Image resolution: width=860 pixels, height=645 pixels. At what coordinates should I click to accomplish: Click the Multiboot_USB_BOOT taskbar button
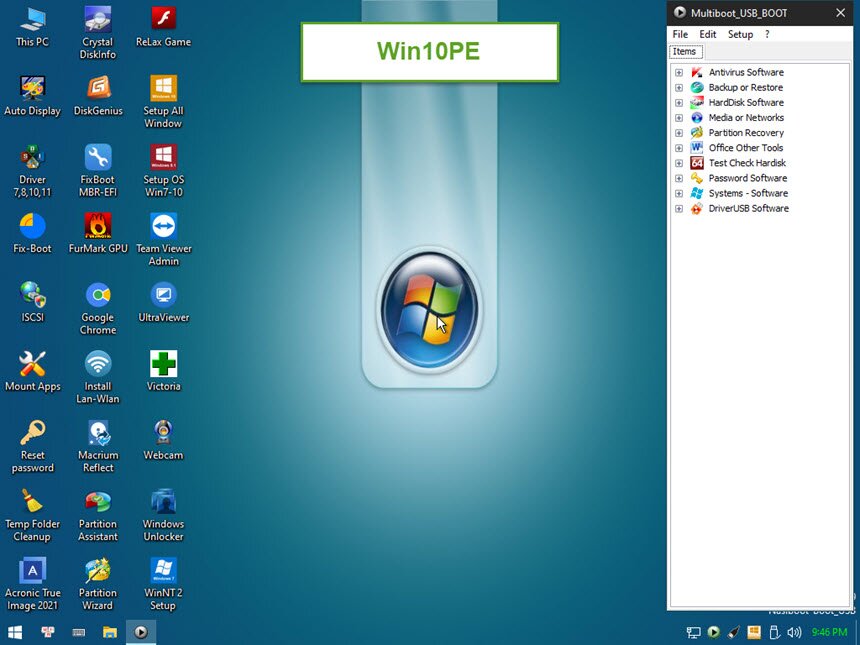pyautogui.click(x=141, y=632)
